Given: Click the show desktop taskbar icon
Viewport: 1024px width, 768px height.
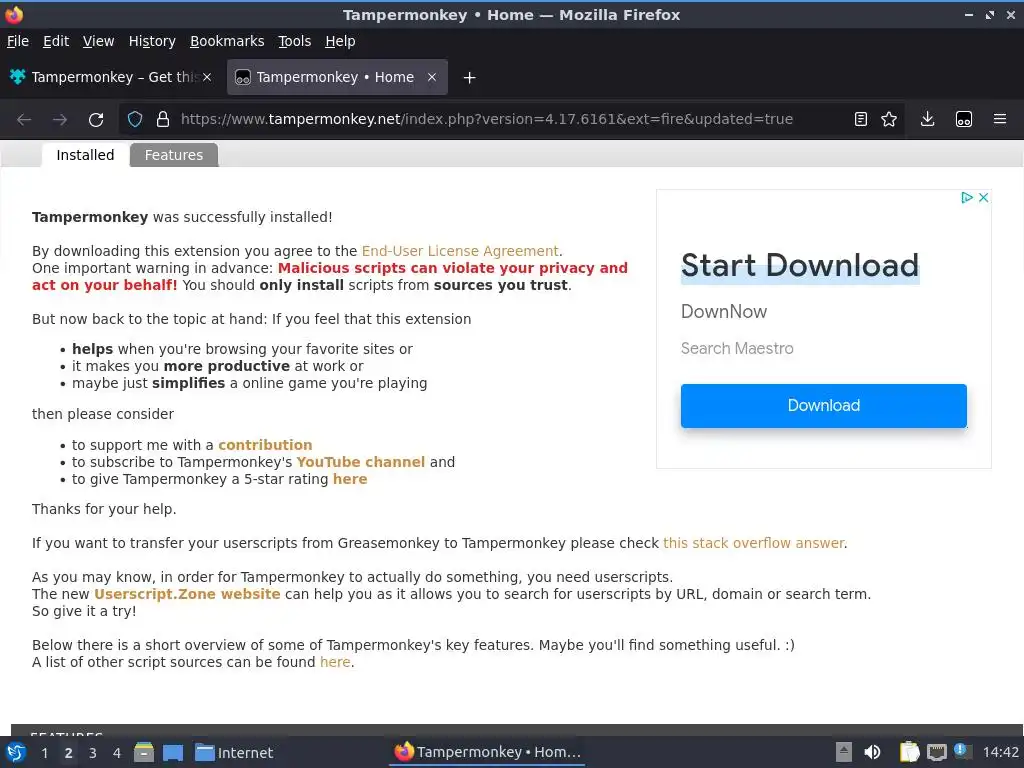Looking at the screenshot, I should [x=172, y=752].
